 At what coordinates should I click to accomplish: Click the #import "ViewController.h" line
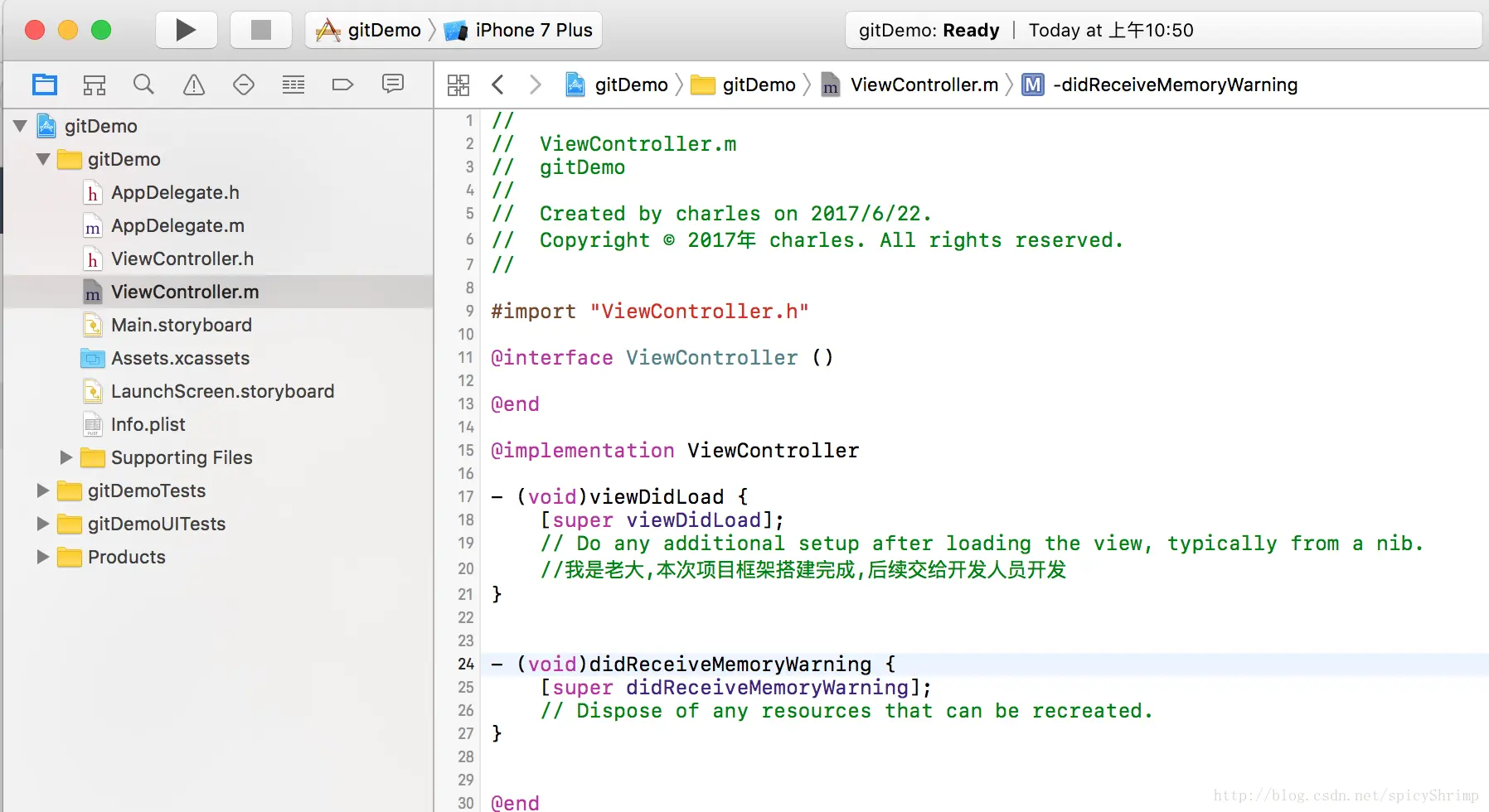pos(650,312)
